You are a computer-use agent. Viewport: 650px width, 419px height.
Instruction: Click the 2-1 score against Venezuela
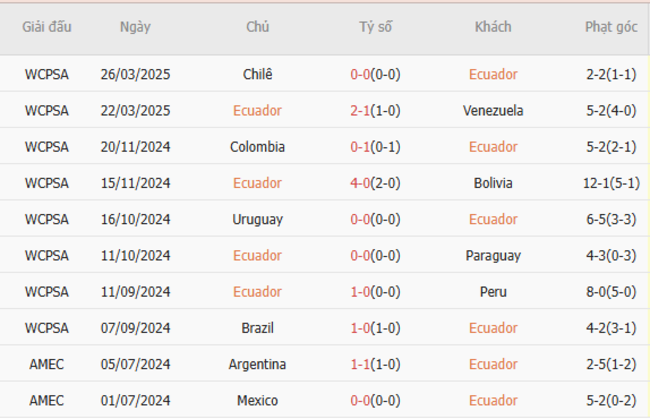[x=361, y=111]
